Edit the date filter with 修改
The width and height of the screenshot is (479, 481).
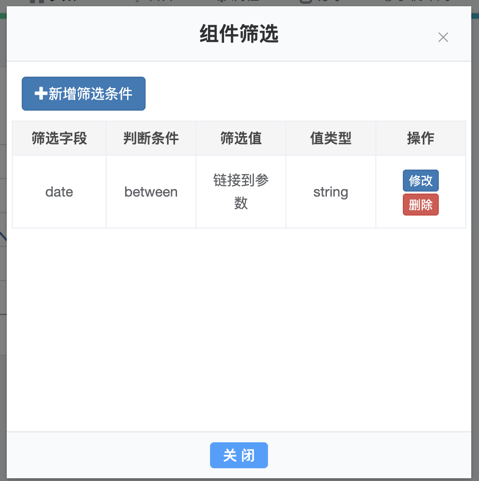tap(421, 180)
